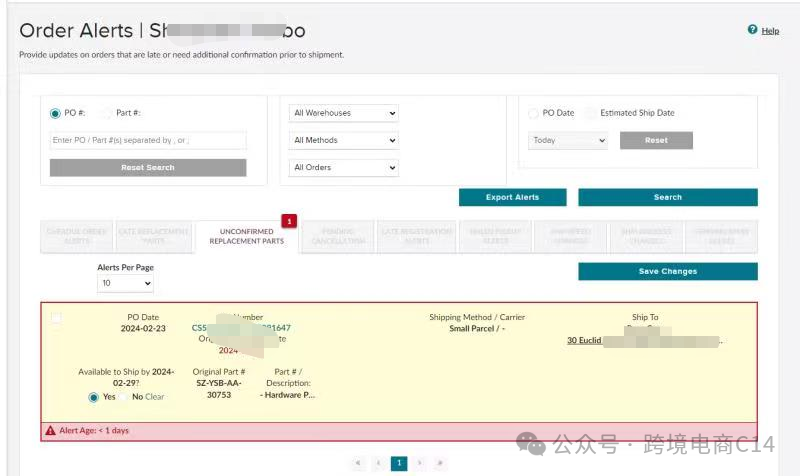
Task: Go to the first page arrow
Action: pyautogui.click(x=358, y=463)
